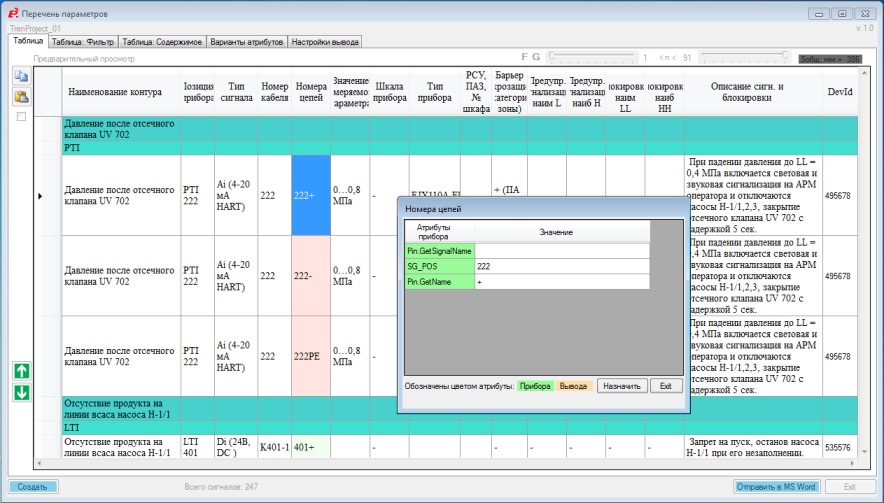The image size is (884, 503).
Task: Open the 'Настройки вывода' tab
Action: (325, 42)
